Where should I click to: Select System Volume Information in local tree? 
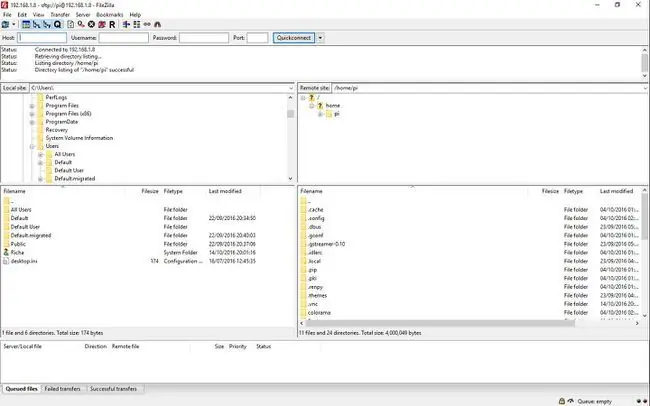tap(79, 138)
